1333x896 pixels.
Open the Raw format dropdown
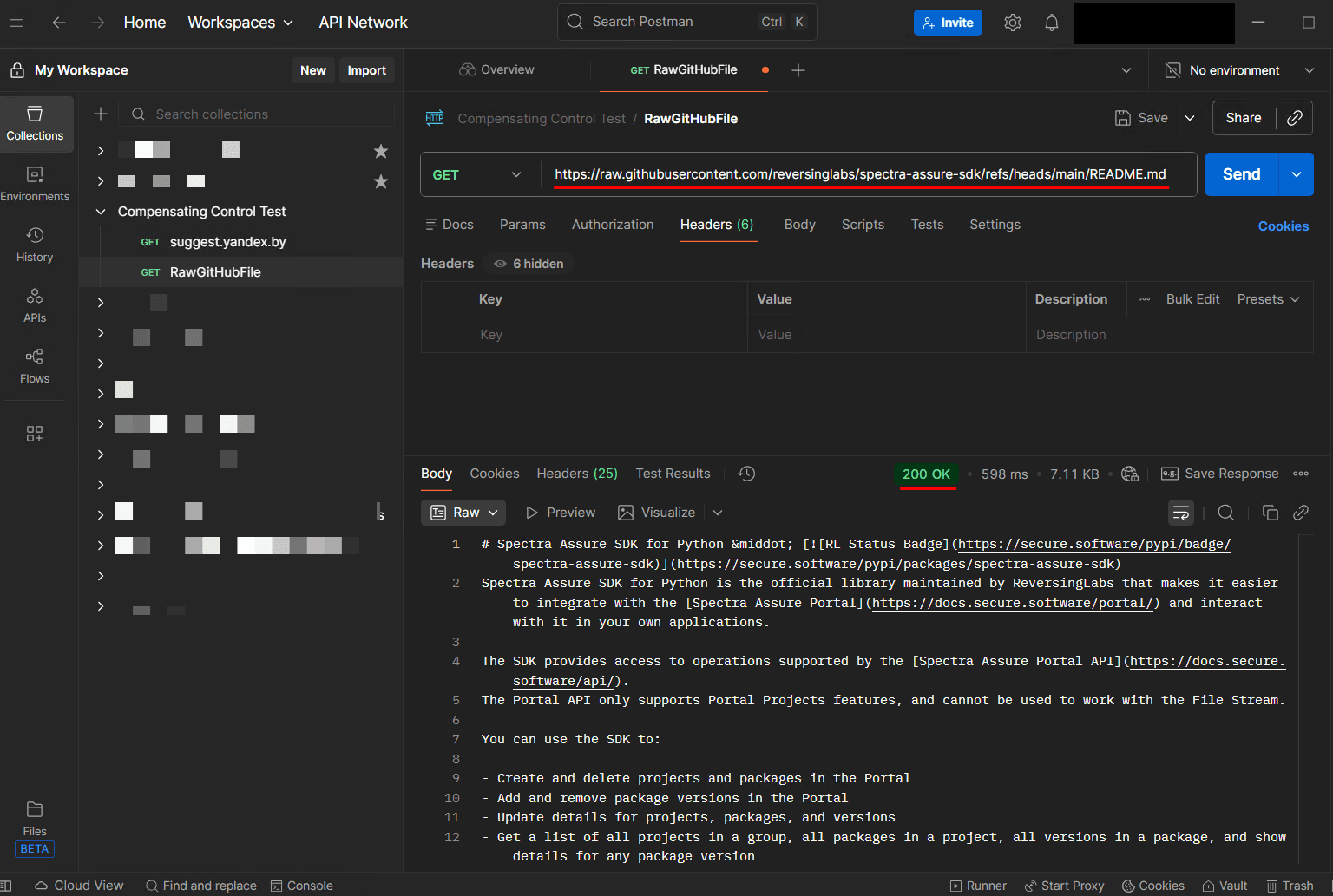[x=464, y=513]
